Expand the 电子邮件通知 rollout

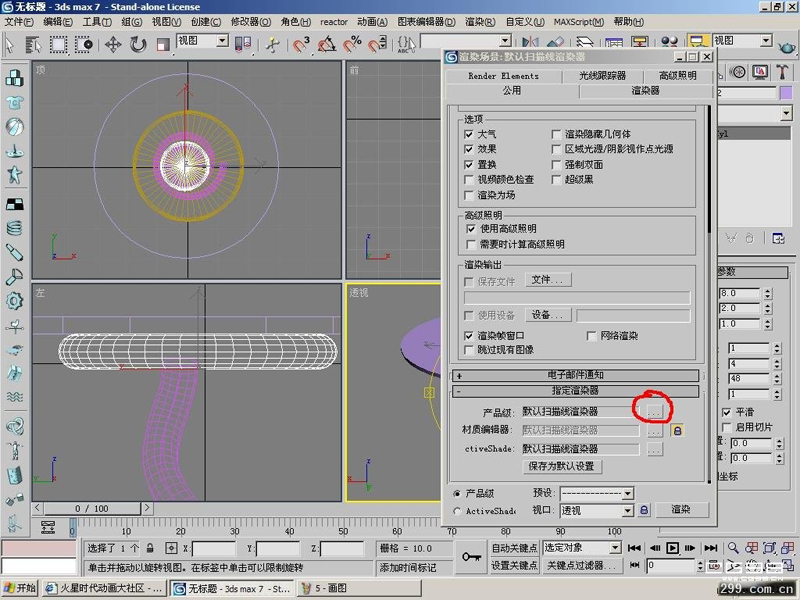575,375
